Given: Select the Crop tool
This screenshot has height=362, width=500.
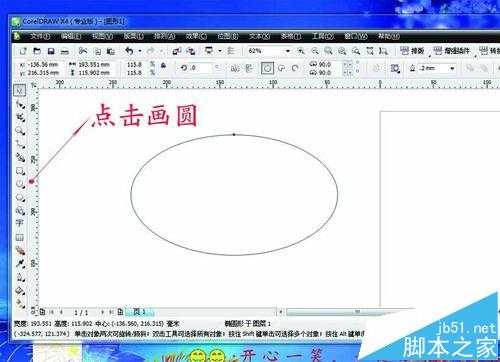Looking at the screenshot, I should click(20, 117).
